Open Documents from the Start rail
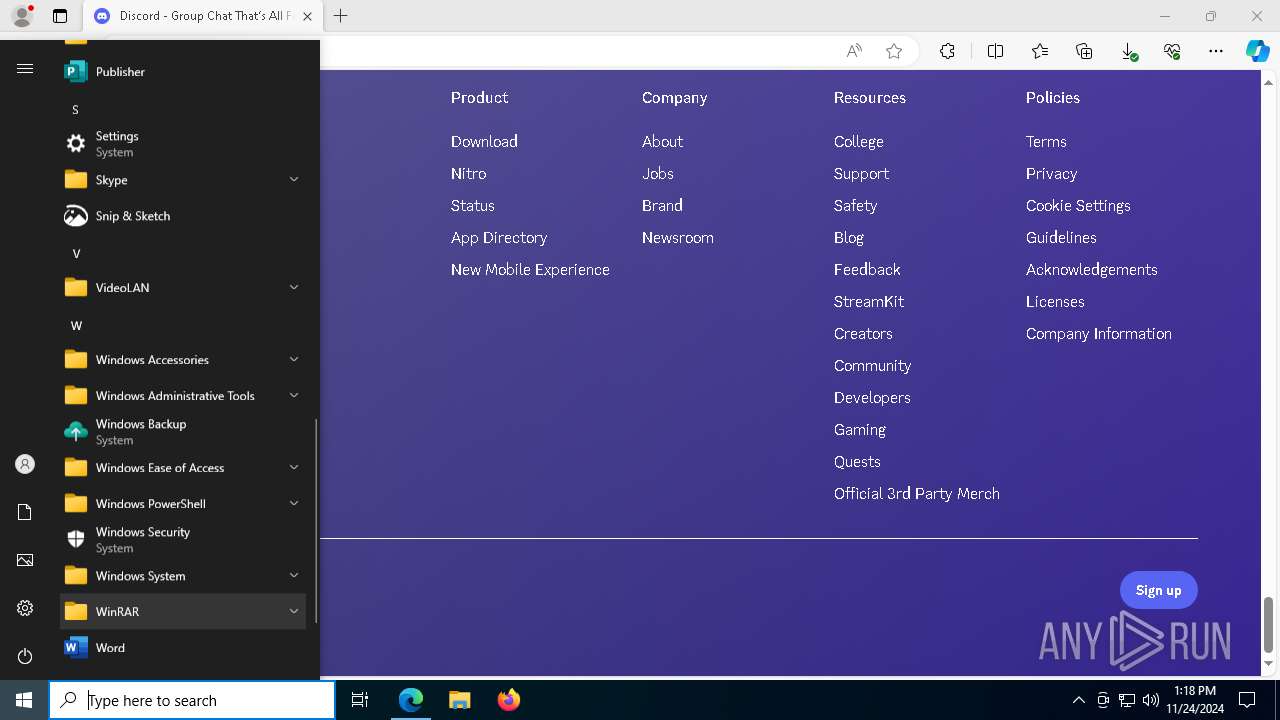This screenshot has width=1280, height=720. [x=25, y=512]
